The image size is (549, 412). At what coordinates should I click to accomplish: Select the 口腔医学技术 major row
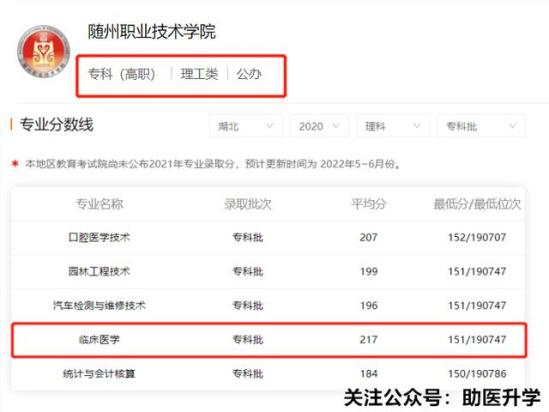[x=268, y=237]
